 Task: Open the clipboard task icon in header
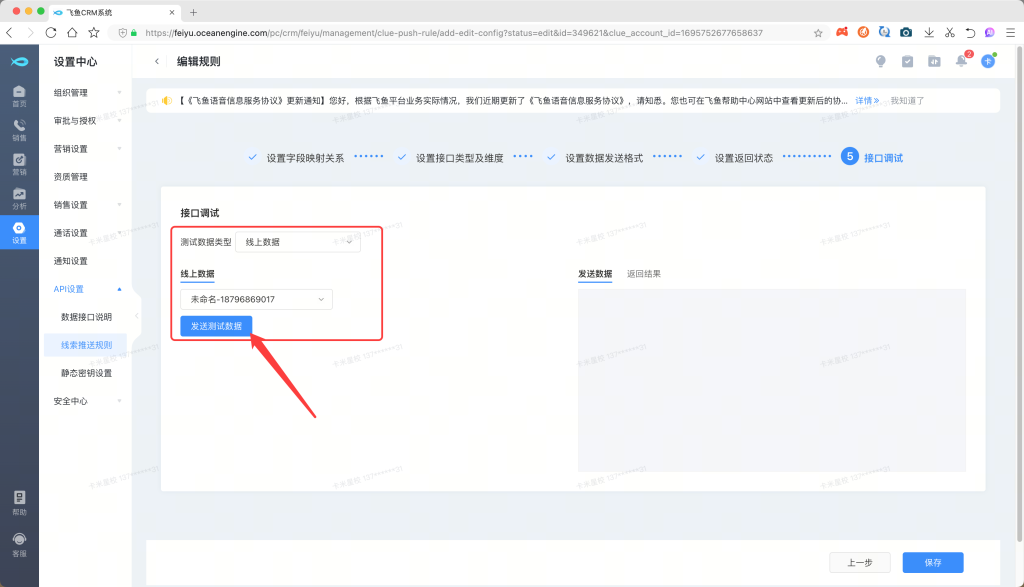click(x=907, y=61)
